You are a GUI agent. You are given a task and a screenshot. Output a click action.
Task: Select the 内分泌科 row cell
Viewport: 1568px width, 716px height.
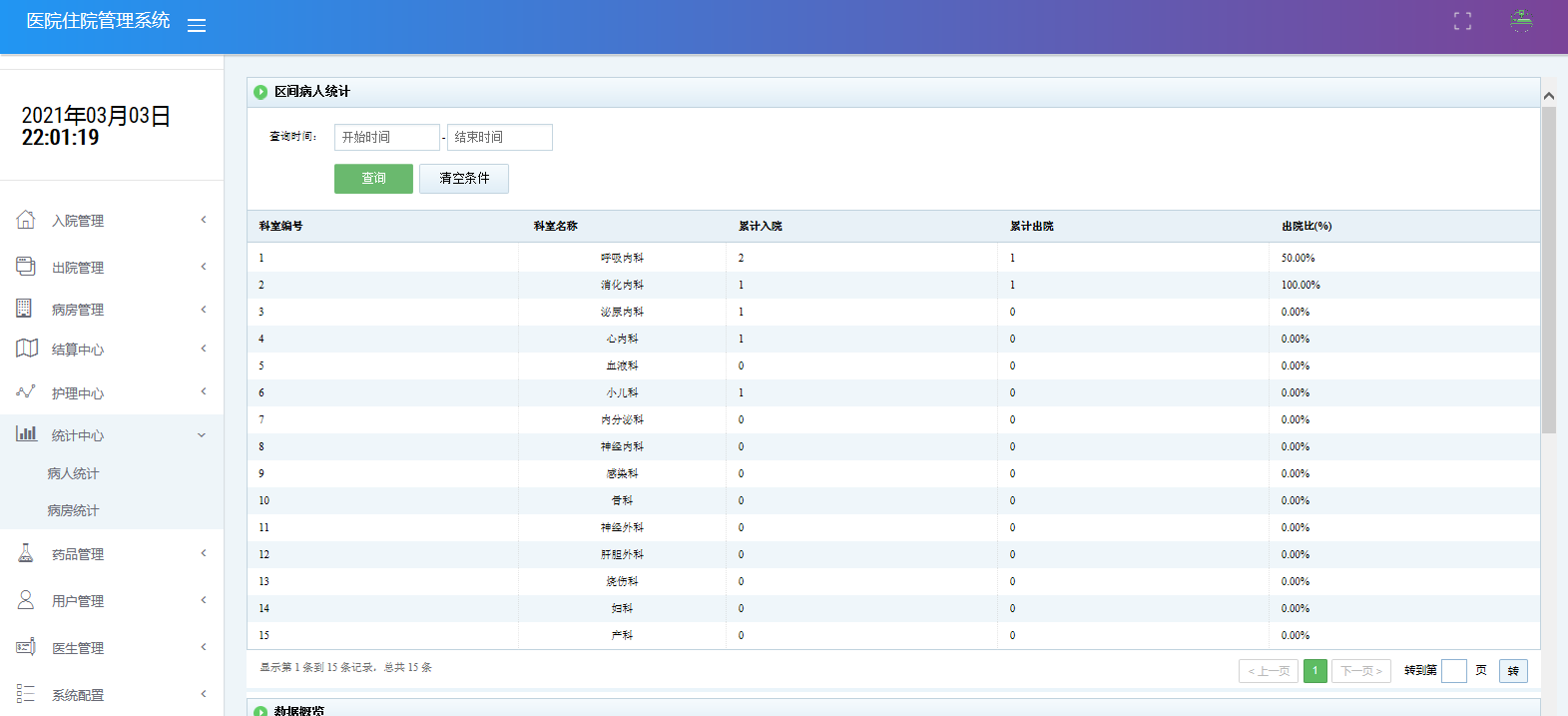point(622,419)
